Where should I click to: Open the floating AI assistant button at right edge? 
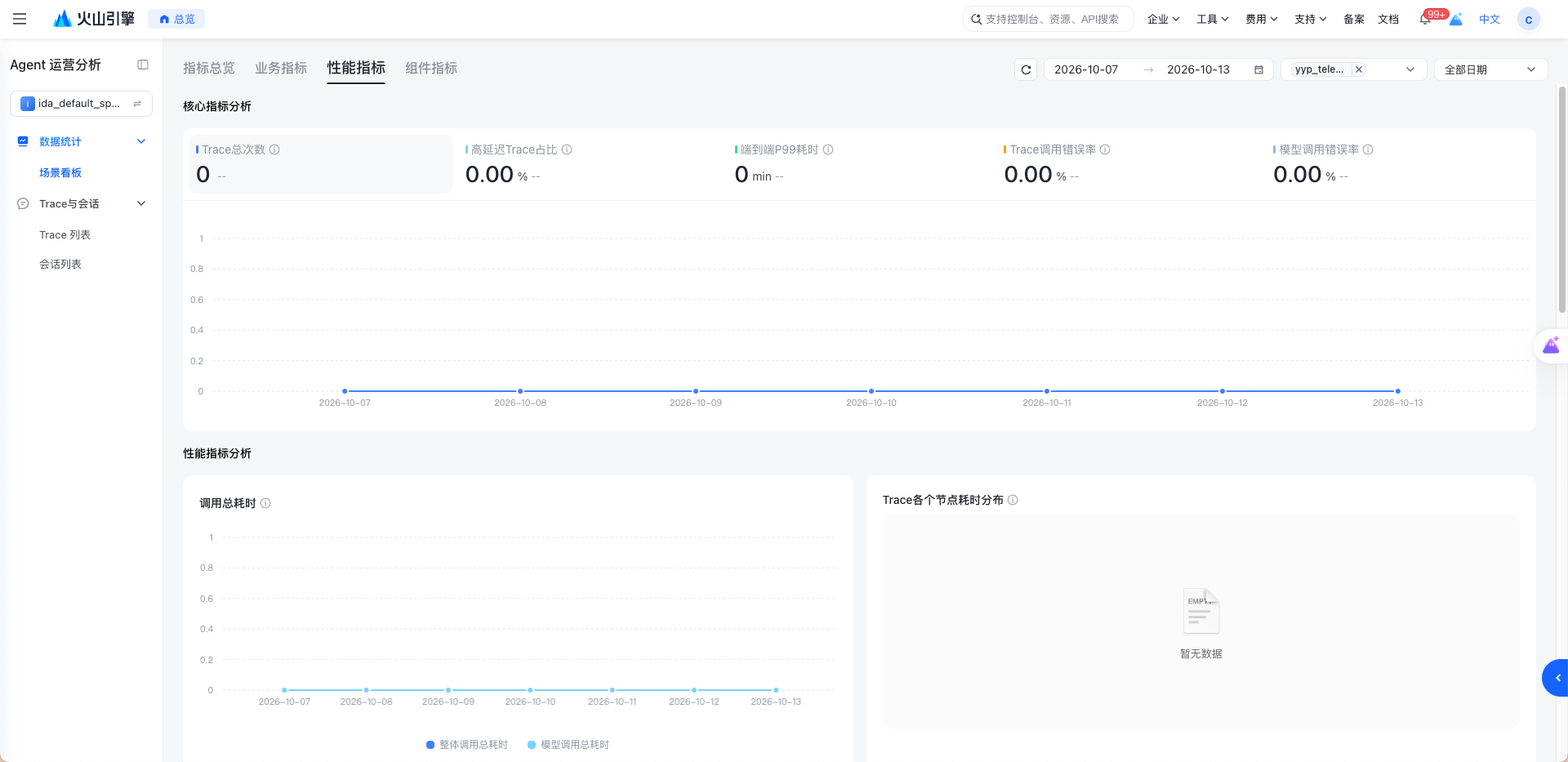[1551, 346]
